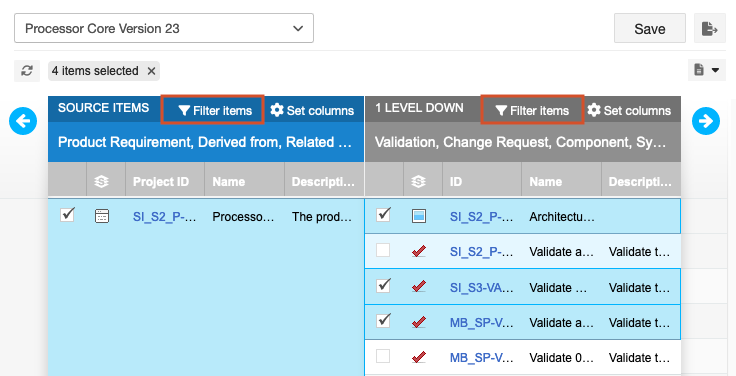
Task: Click the red checkmark icon in the checked MB_SP-V... Validate a... row
Action: click(419, 322)
